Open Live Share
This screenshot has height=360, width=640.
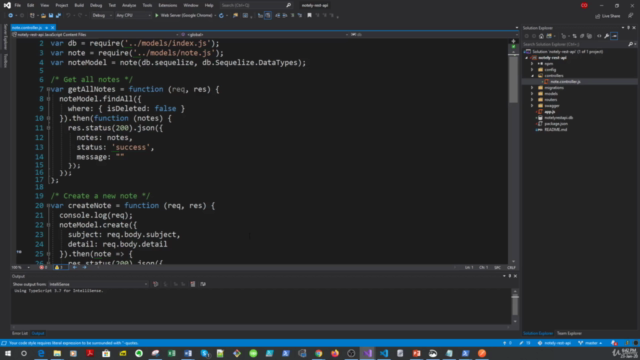click(x=608, y=16)
